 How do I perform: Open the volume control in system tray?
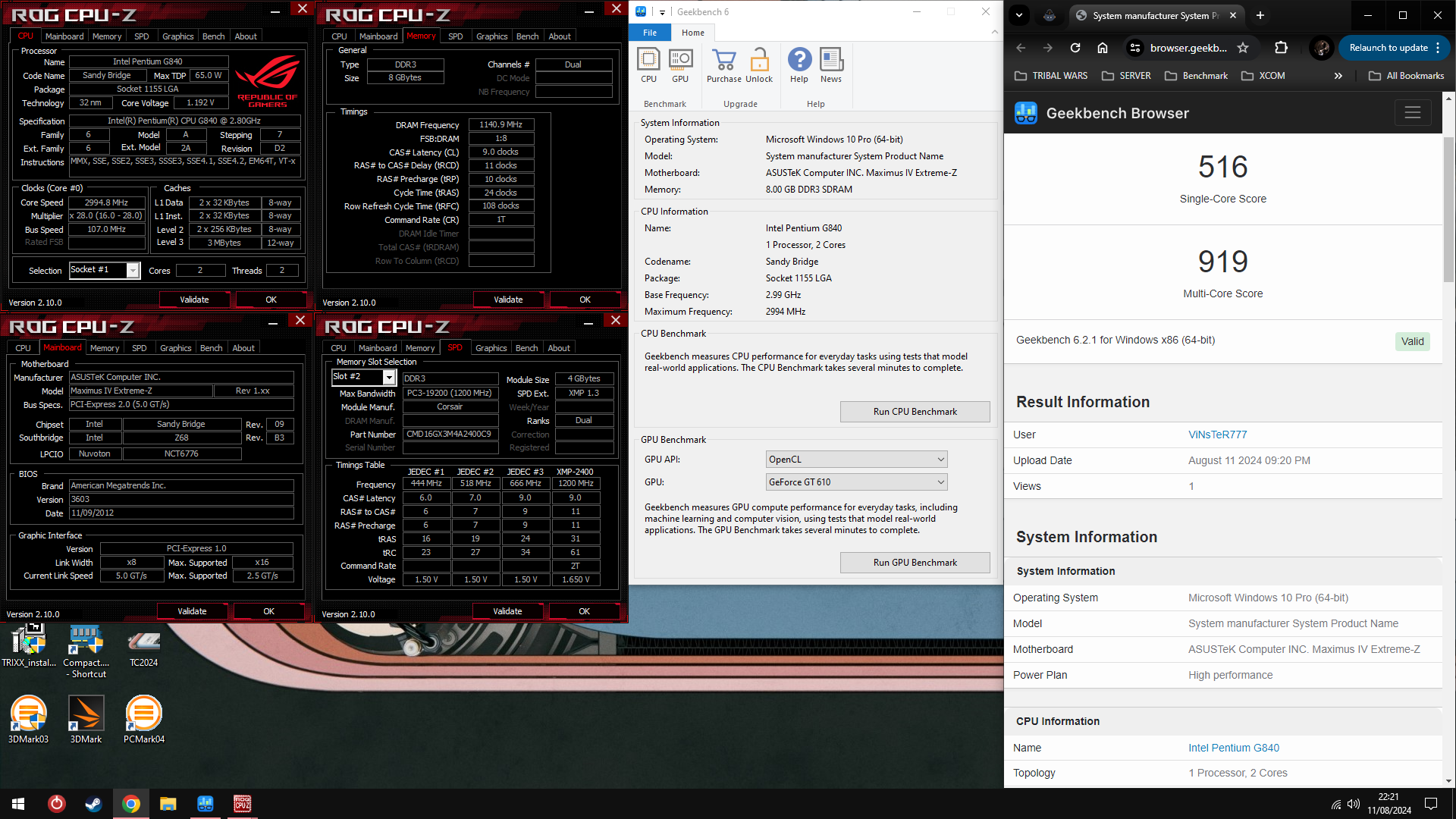tap(1354, 804)
